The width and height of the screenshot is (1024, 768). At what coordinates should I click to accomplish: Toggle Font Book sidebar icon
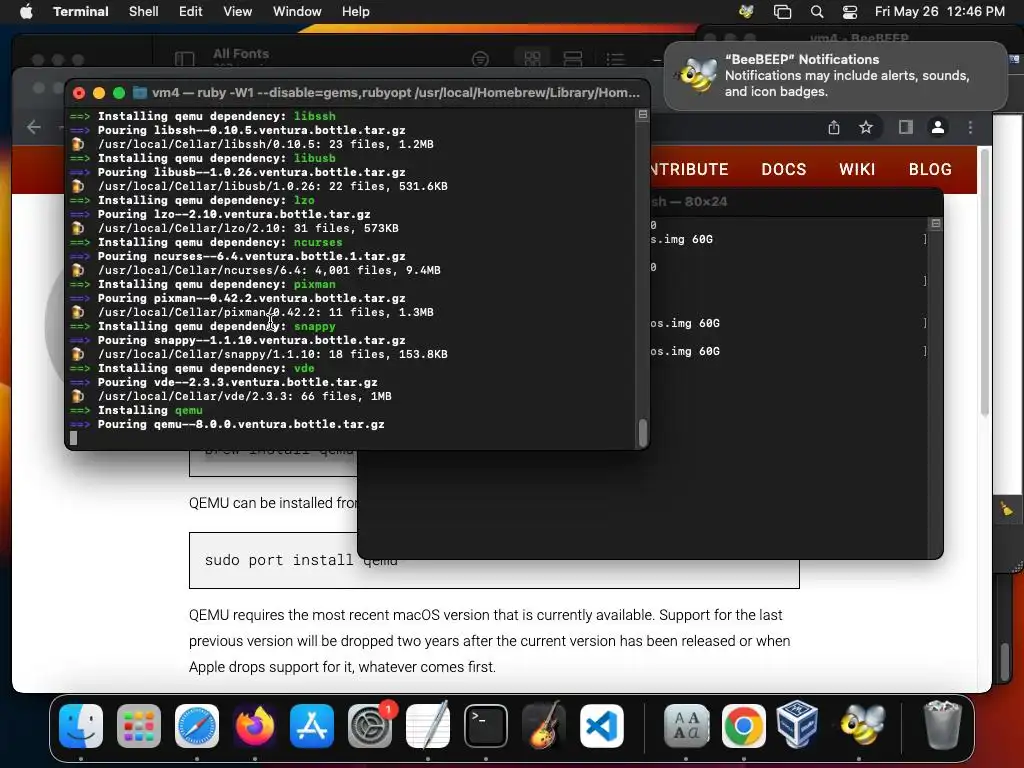(184, 59)
